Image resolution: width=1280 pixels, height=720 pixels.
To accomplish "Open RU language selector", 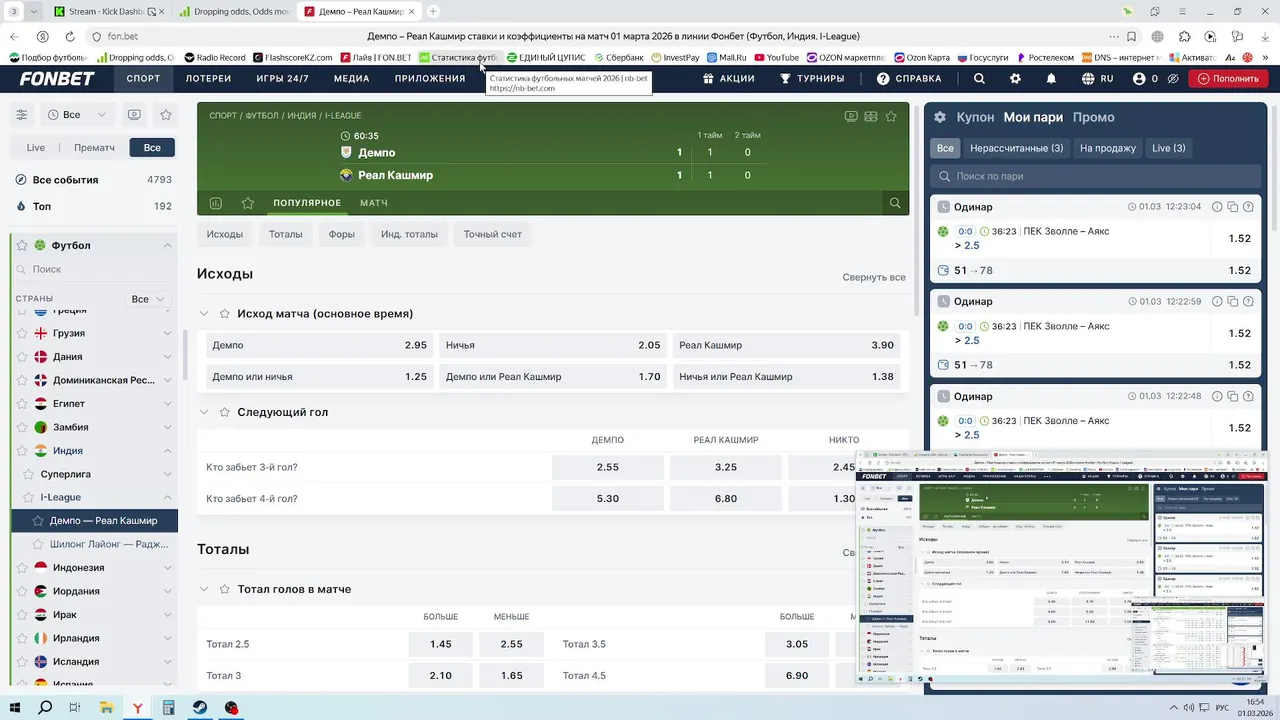I will tap(1097, 78).
